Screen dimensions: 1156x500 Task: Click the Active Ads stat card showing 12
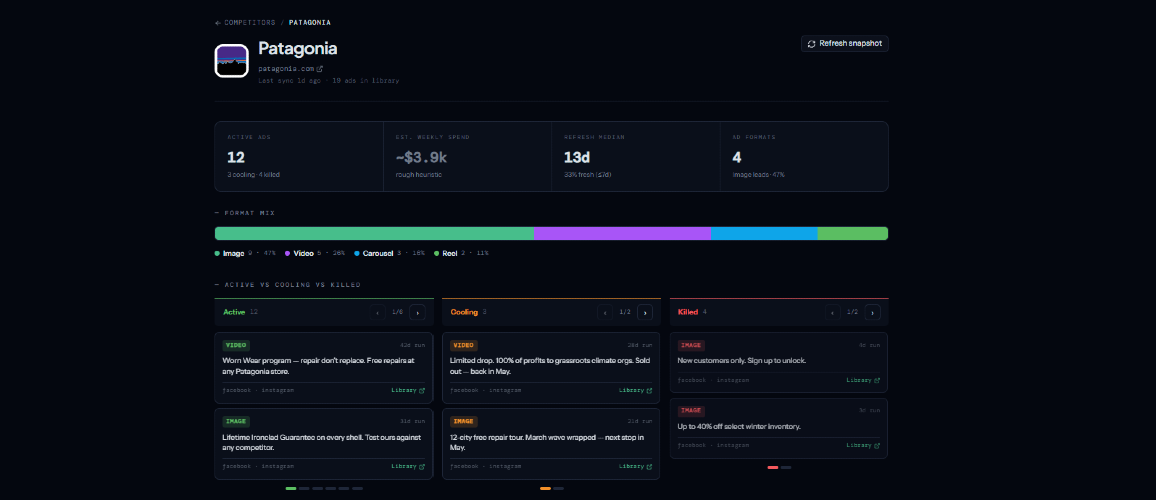(299, 156)
